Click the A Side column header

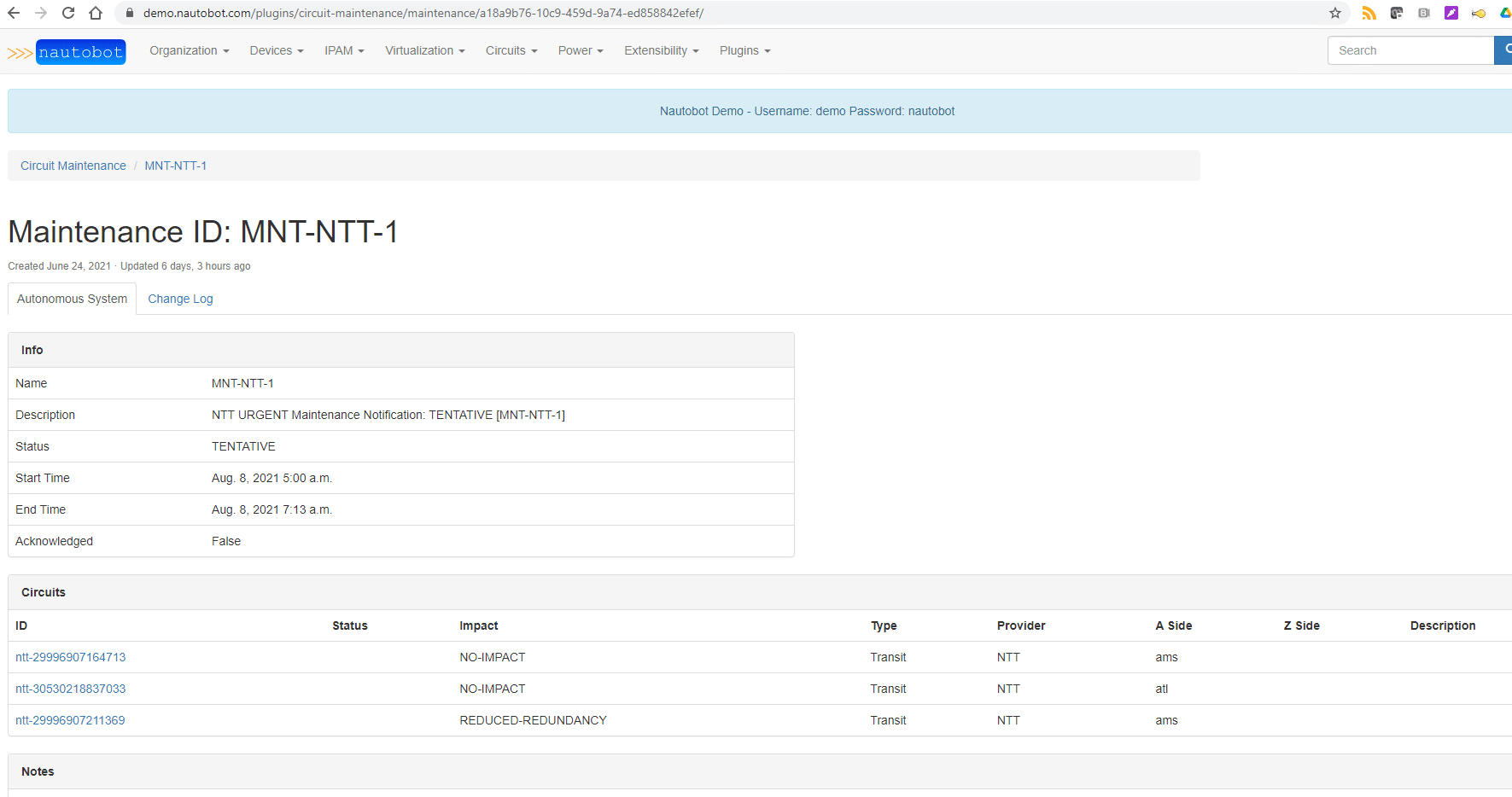(x=1174, y=625)
